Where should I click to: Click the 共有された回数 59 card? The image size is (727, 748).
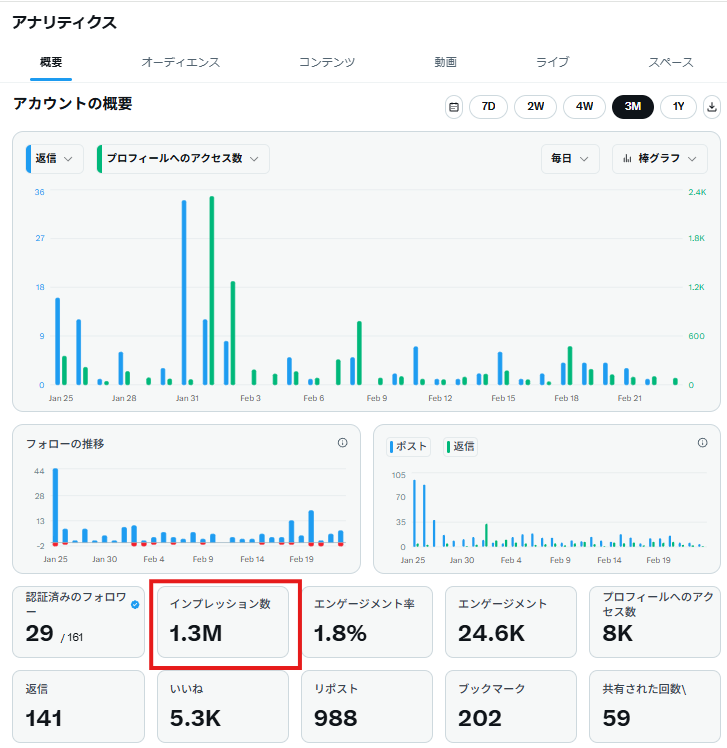[x=655, y=706]
